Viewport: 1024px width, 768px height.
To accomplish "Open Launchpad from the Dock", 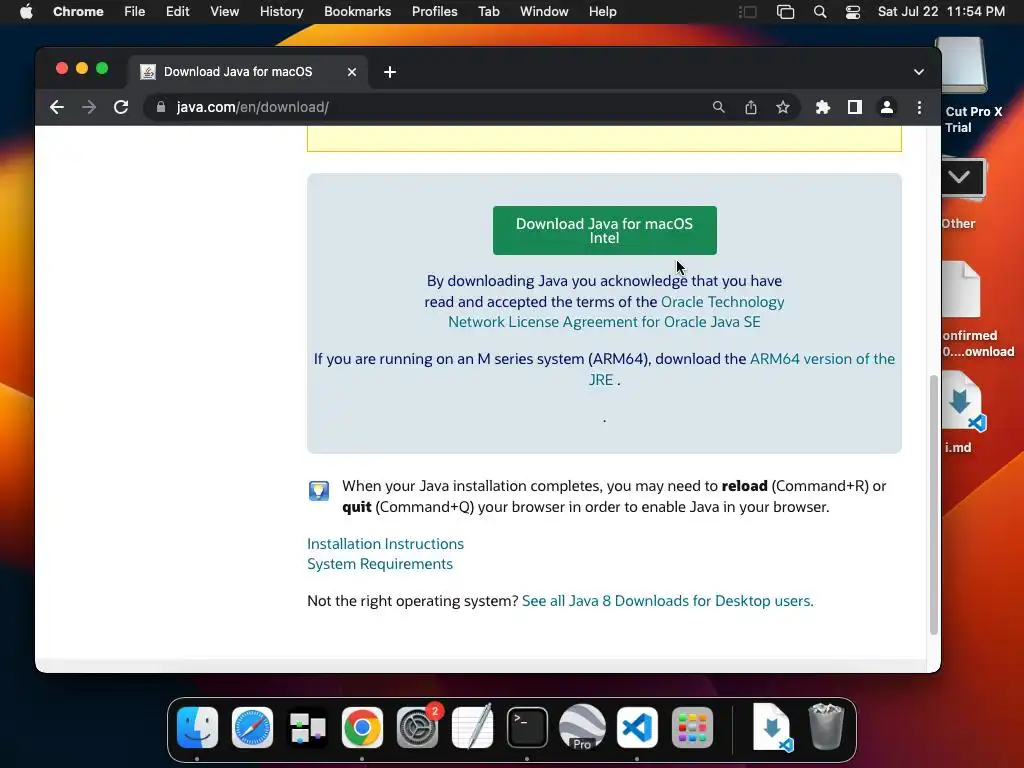I will click(x=692, y=728).
